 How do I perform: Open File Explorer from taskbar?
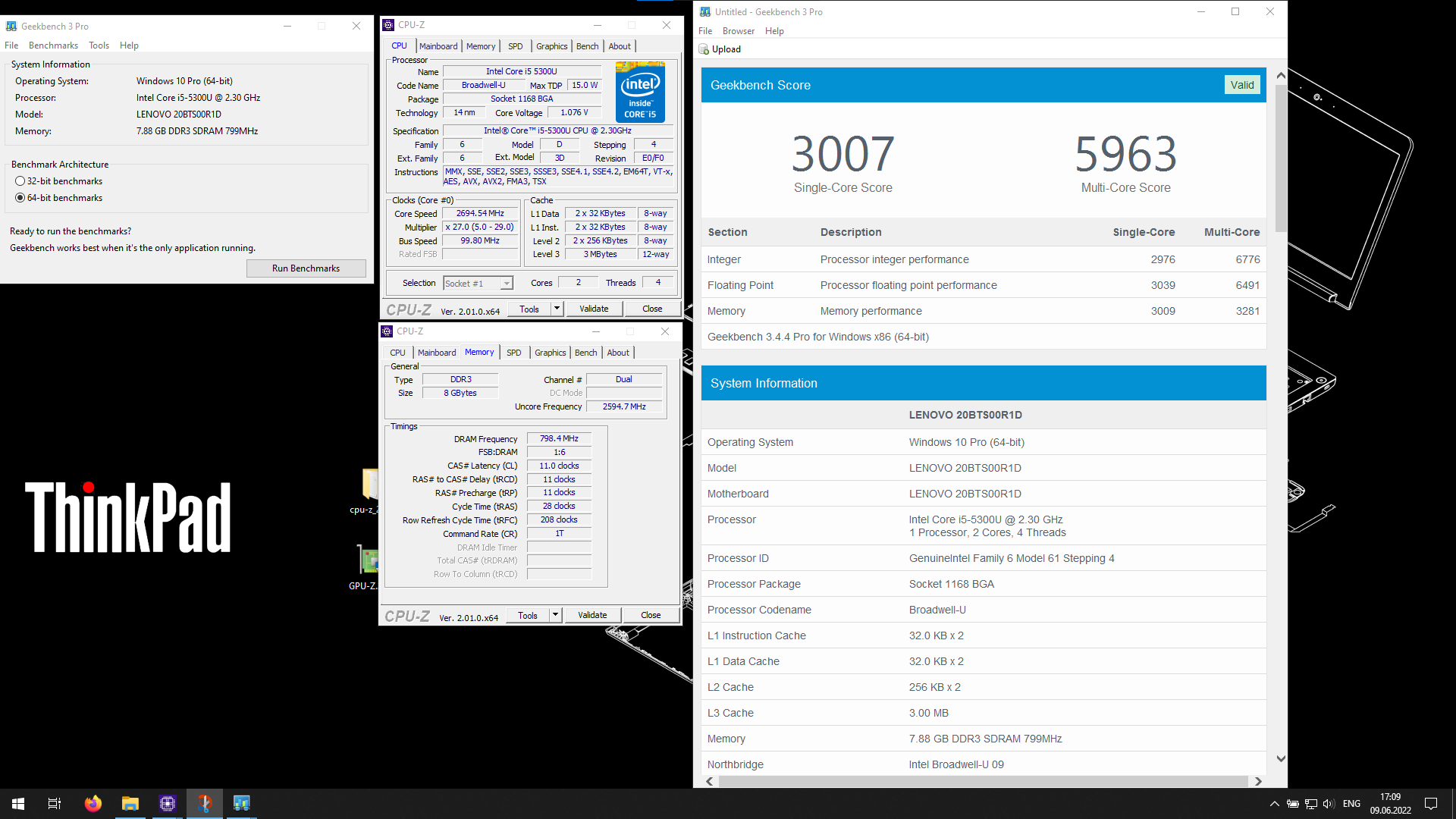click(130, 803)
